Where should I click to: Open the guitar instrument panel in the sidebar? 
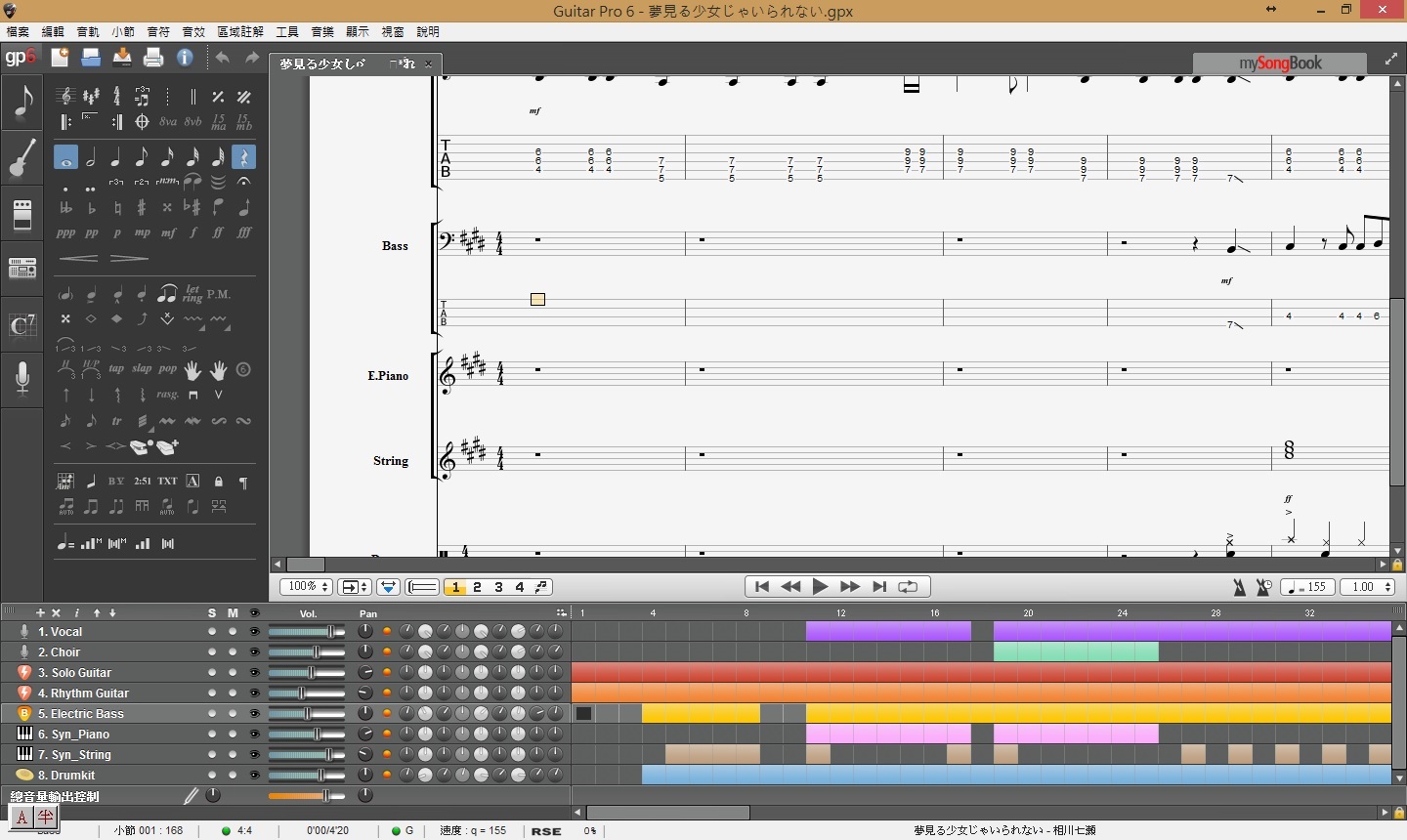22,157
